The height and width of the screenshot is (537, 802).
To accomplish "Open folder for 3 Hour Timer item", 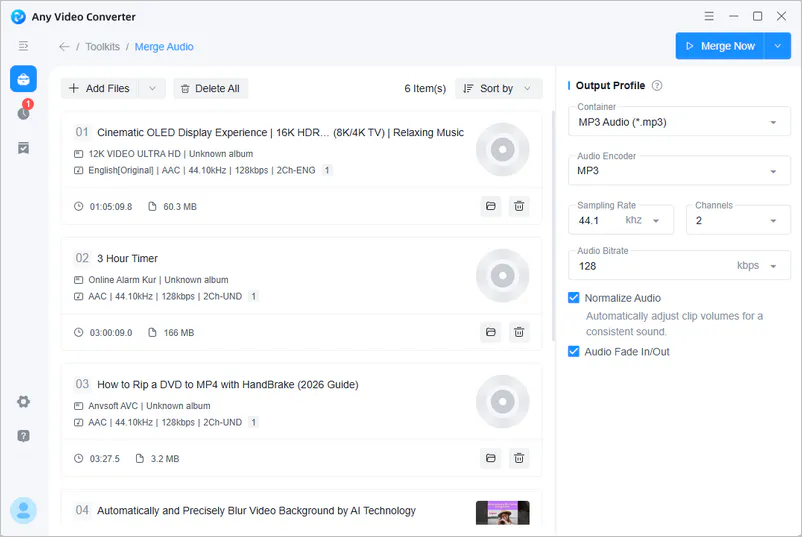I will (491, 332).
